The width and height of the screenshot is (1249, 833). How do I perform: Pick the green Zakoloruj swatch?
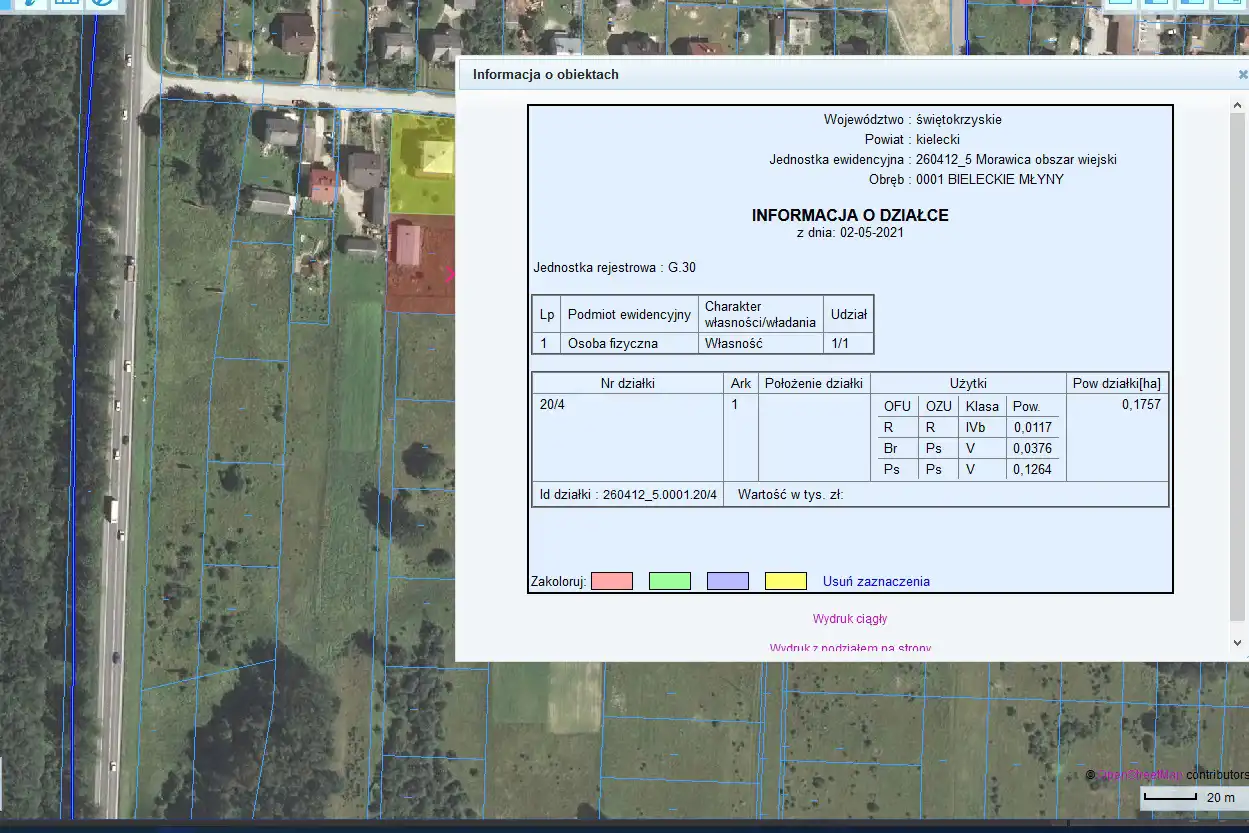click(669, 581)
